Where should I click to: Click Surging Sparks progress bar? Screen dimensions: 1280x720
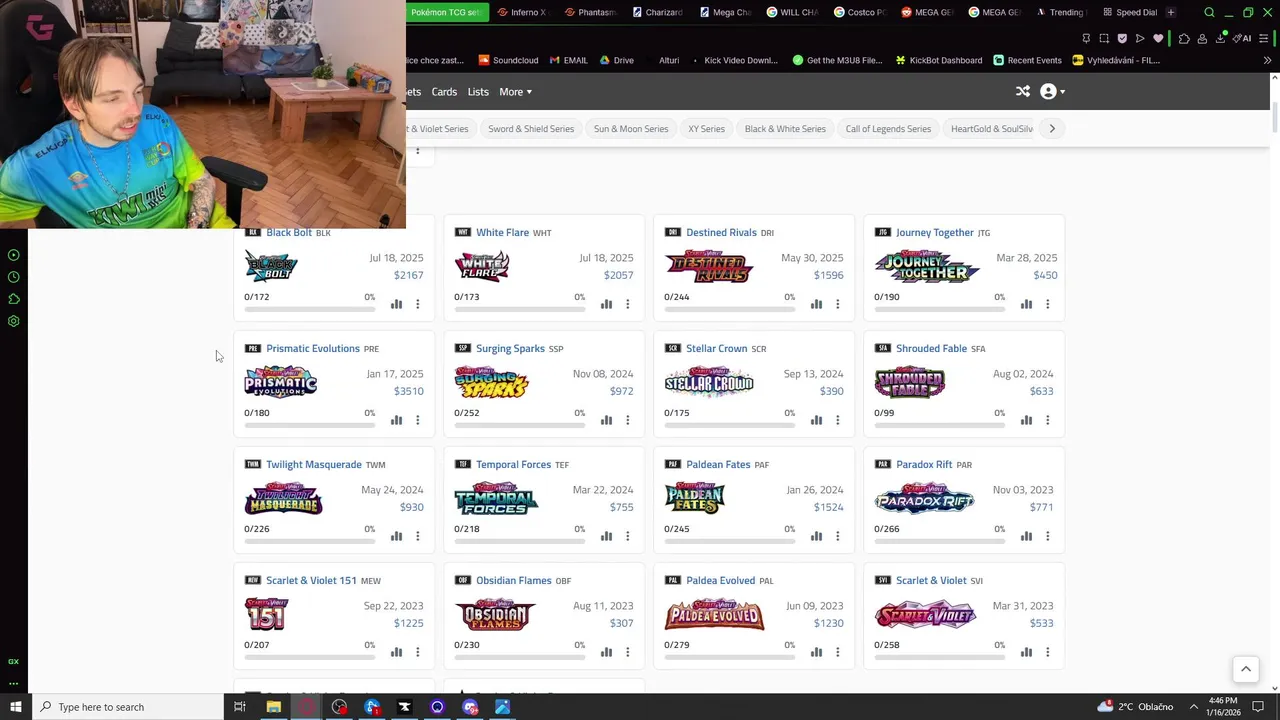519,425
